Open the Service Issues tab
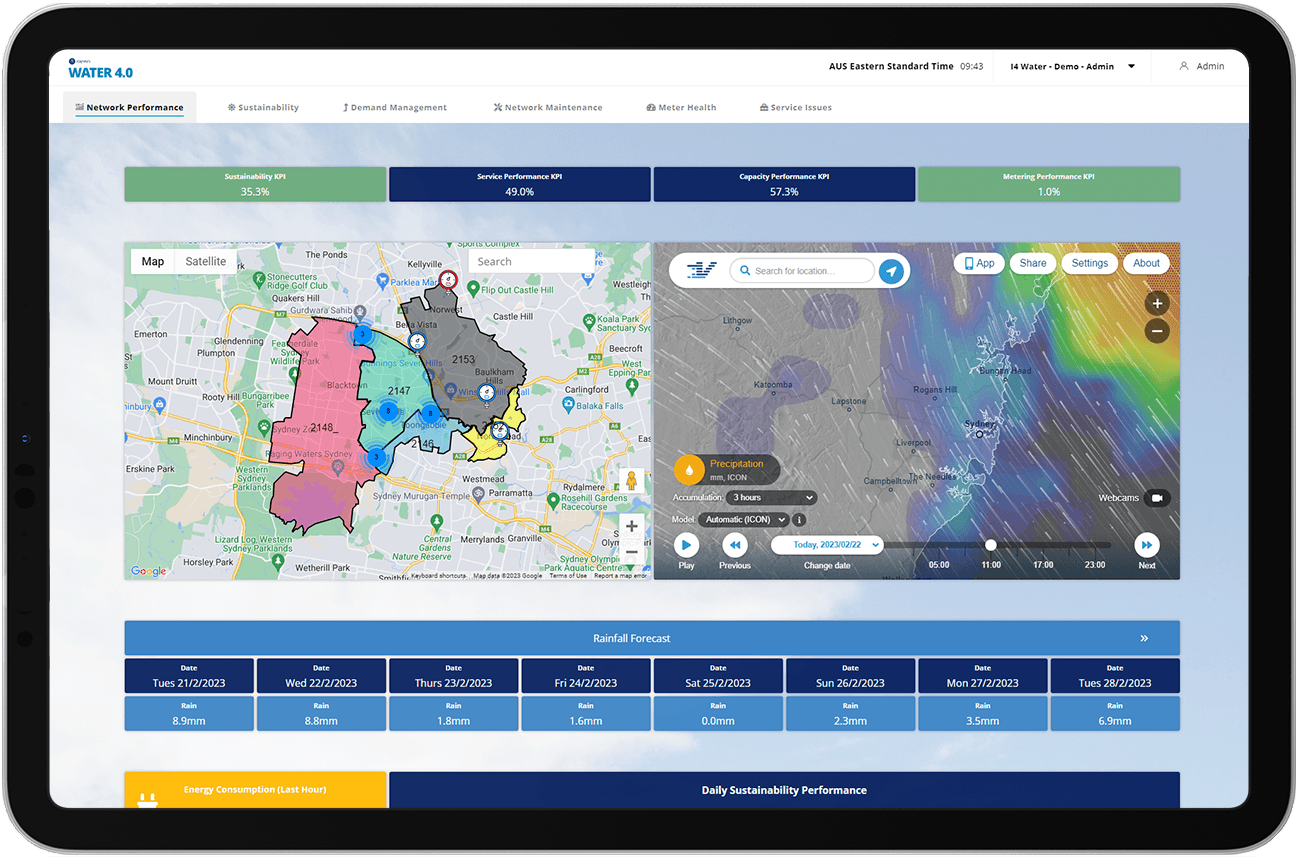The height and width of the screenshot is (857, 1300). [796, 107]
